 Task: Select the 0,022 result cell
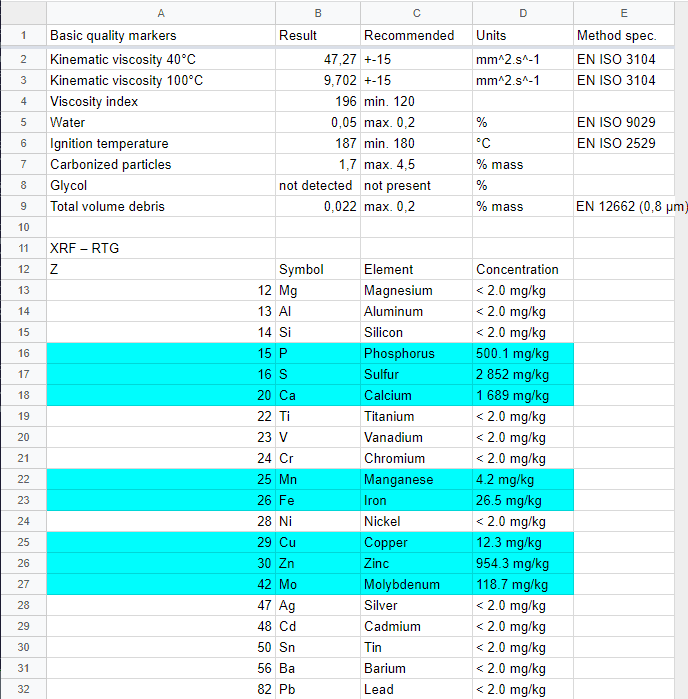[318, 206]
